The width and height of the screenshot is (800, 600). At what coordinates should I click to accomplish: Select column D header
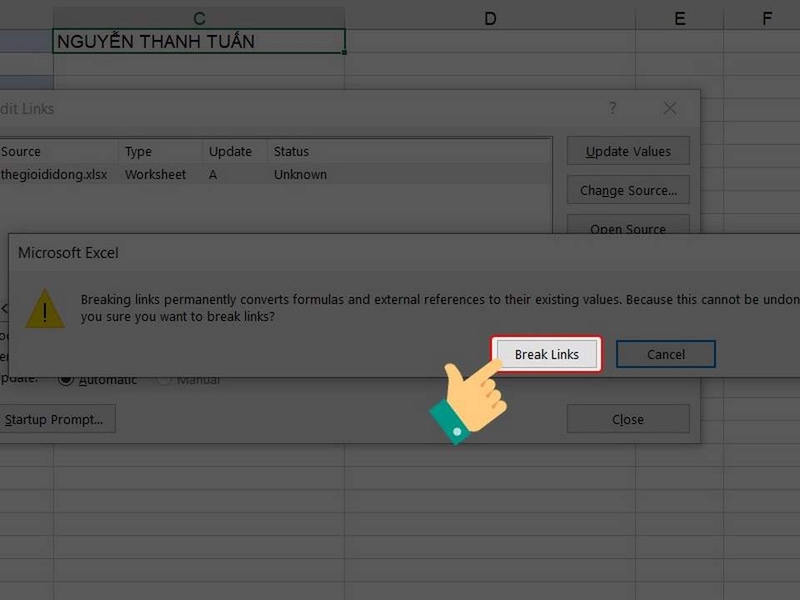[490, 18]
